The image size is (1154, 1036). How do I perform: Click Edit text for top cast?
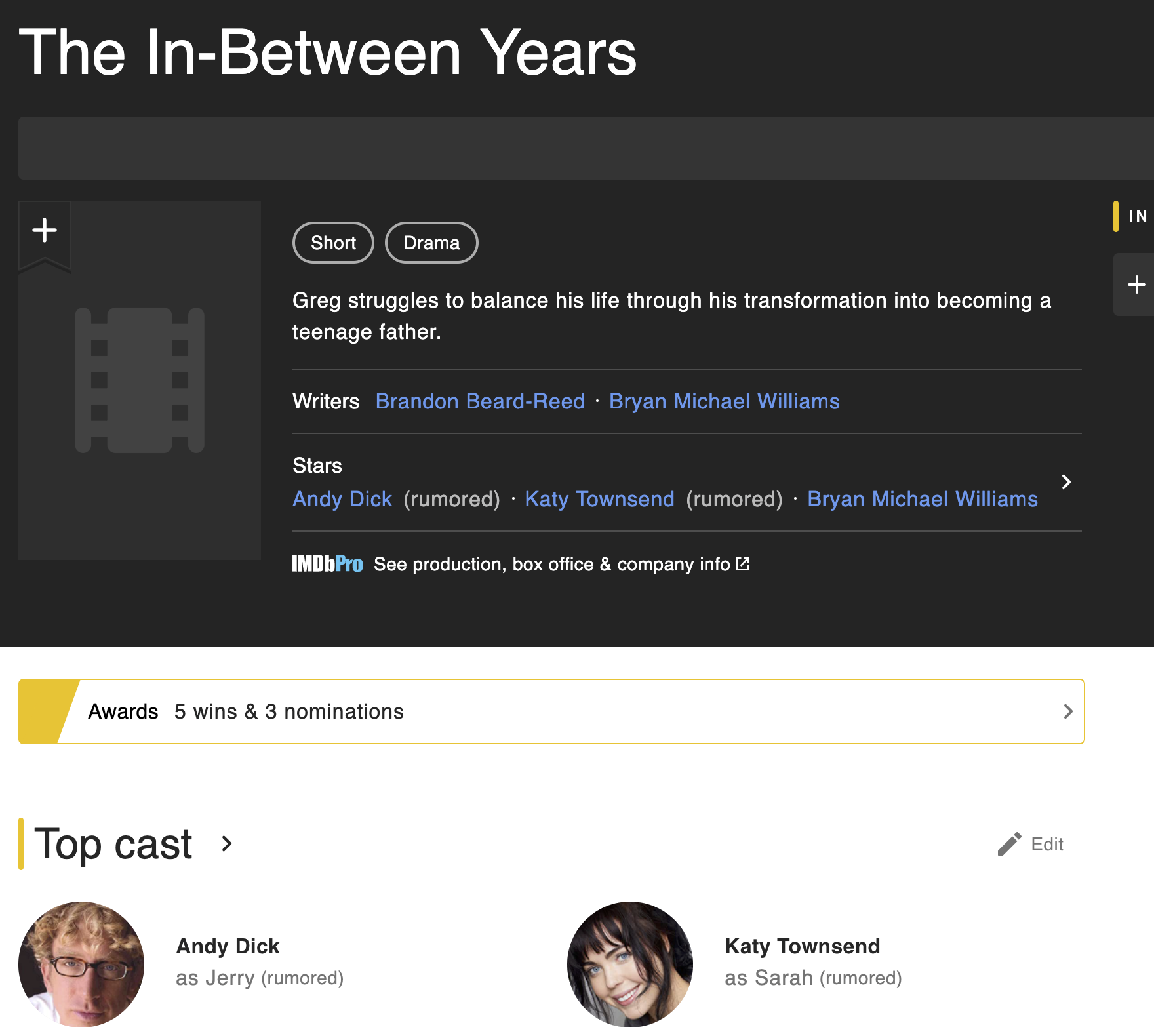click(x=1047, y=844)
